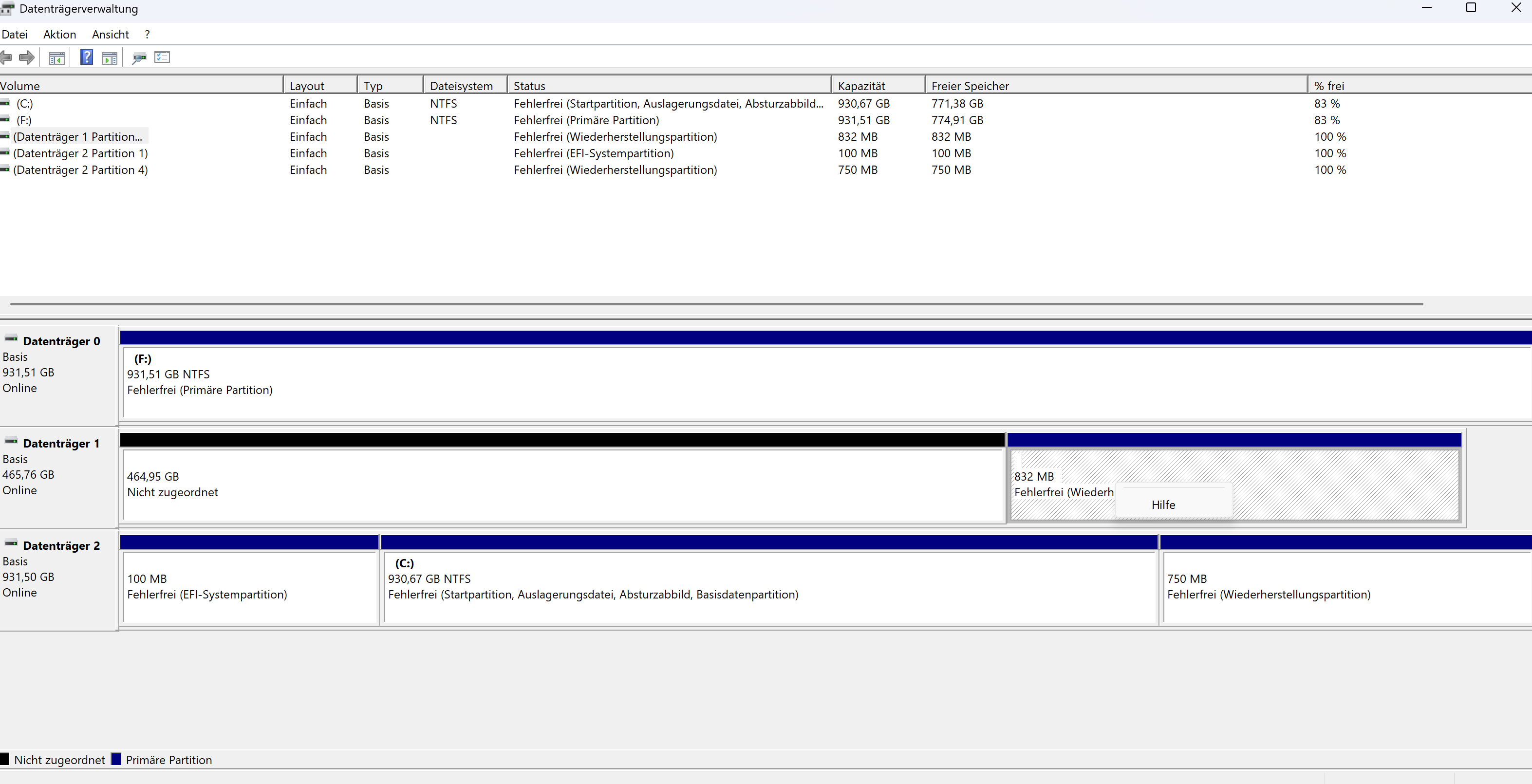
Task: Choose Hilfe in the context menu
Action: (1163, 504)
